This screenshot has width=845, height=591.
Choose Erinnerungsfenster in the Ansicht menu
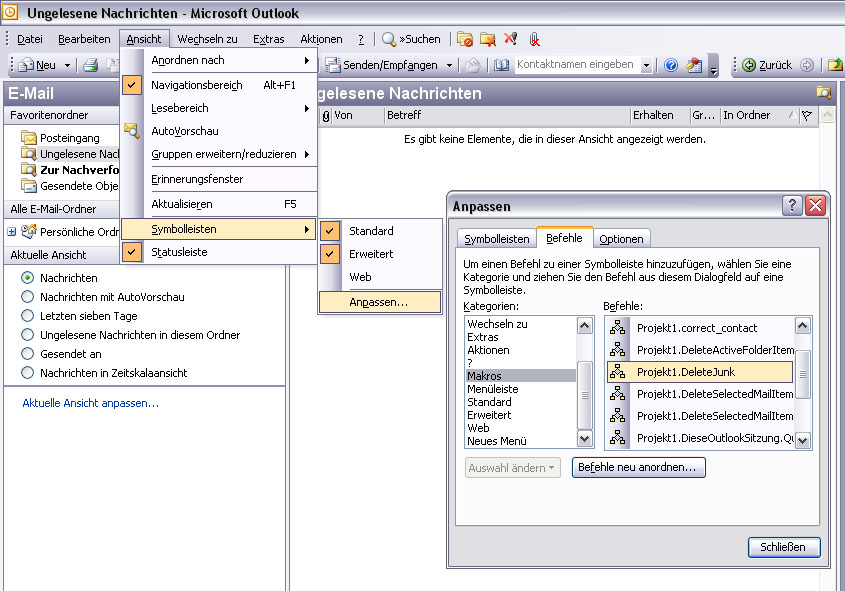pyautogui.click(x=218, y=179)
